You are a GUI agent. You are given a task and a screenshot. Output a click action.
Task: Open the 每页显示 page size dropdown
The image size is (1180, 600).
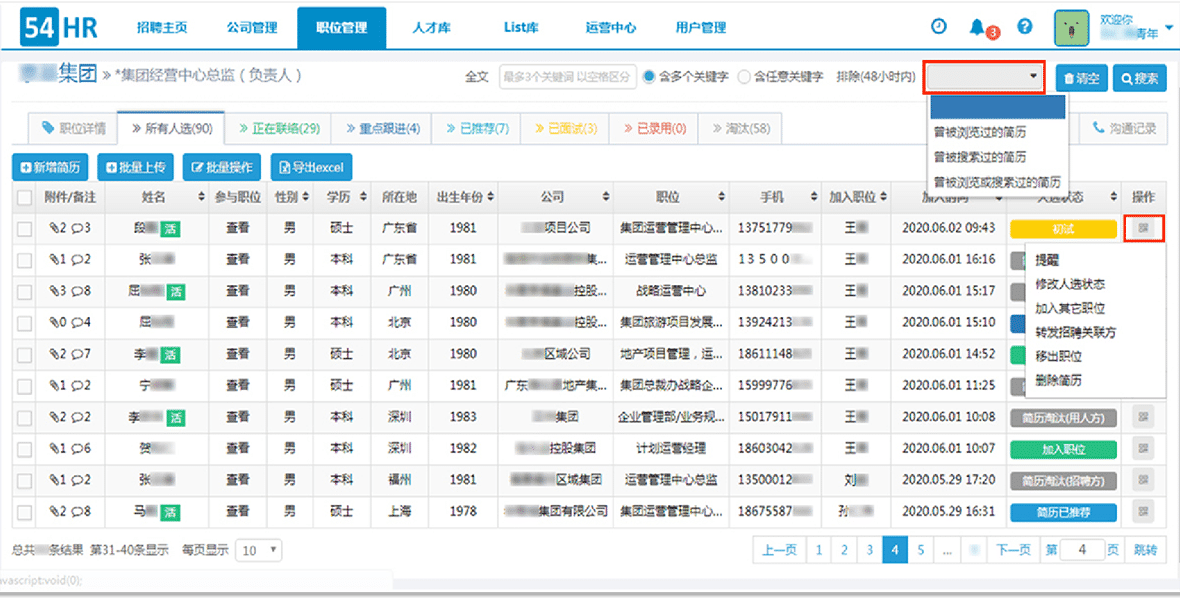click(x=259, y=550)
